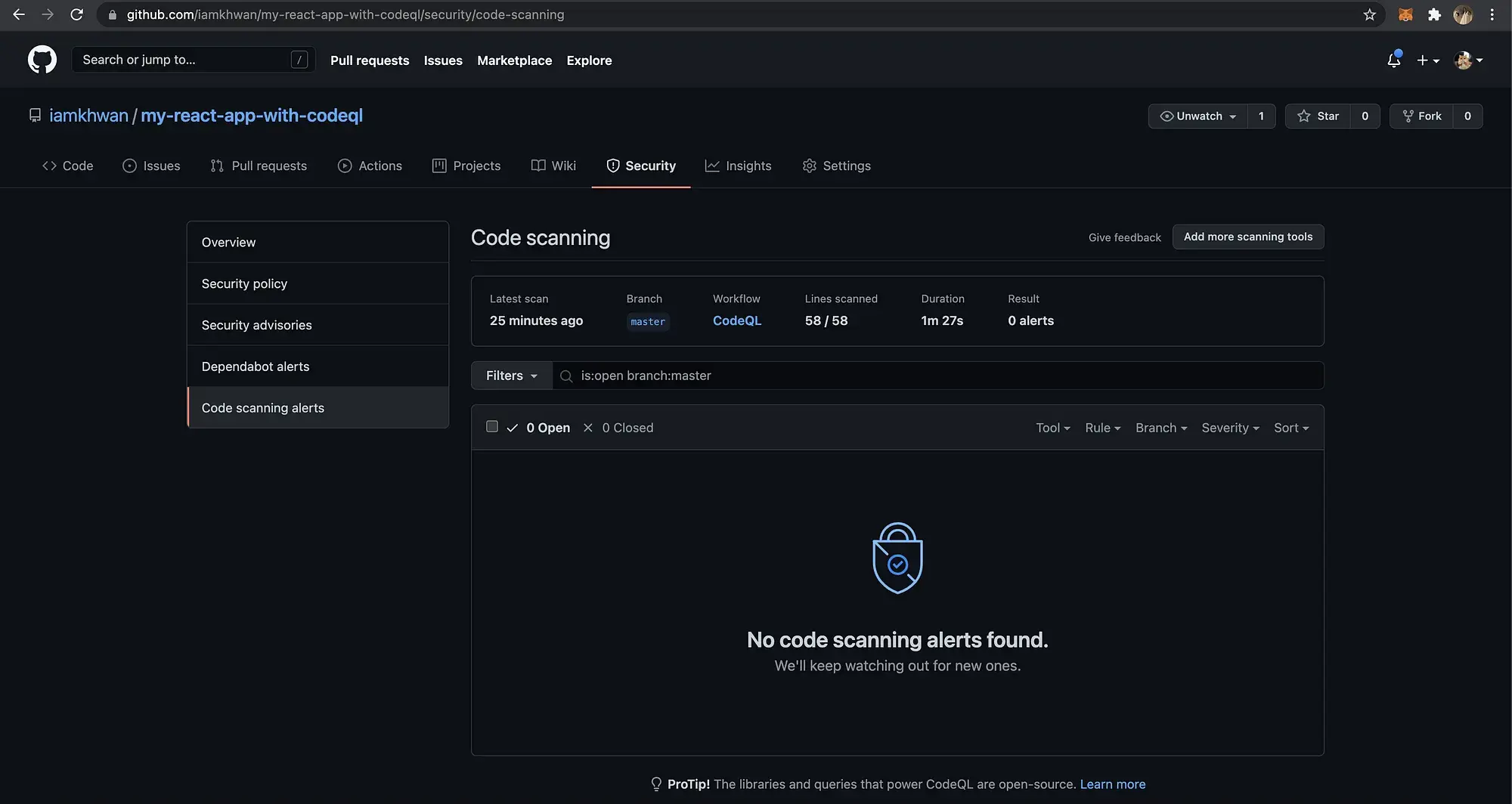The image size is (1512, 804).
Task: Select Dependabot alerts in sidebar
Action: click(x=256, y=366)
